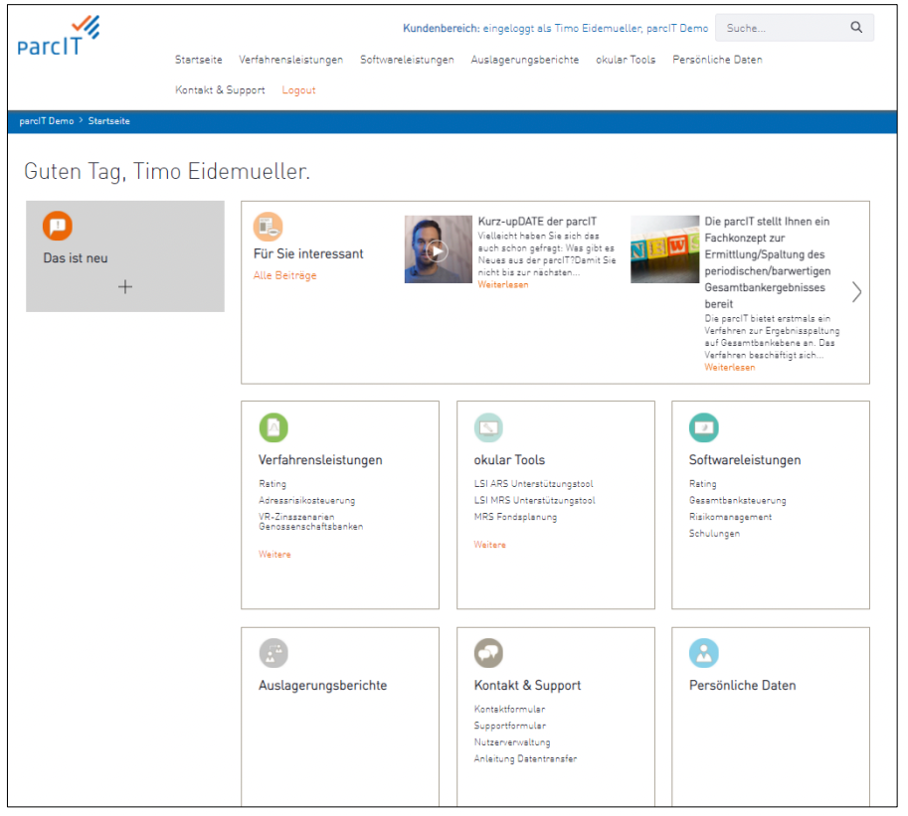Click 'Adressrisikosteuerung' link
The image size is (908, 816).
tap(307, 500)
